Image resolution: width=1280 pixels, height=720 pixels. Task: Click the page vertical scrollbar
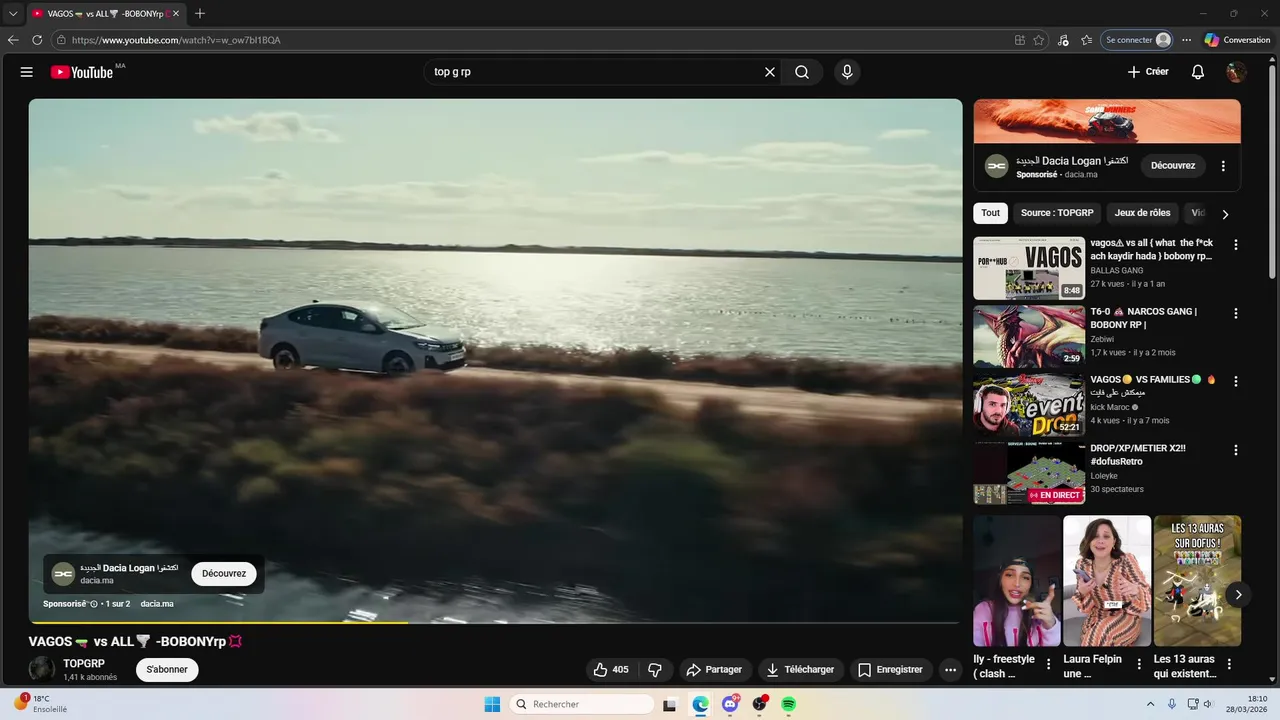(1273, 170)
